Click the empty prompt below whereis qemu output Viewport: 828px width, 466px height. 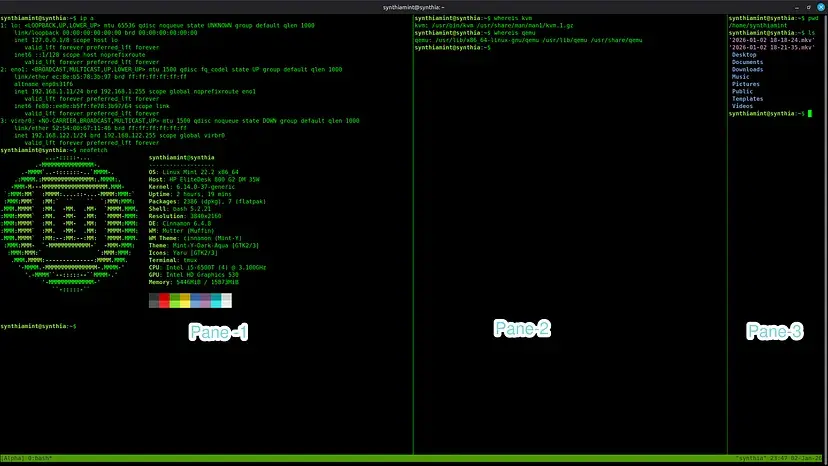(x=450, y=48)
